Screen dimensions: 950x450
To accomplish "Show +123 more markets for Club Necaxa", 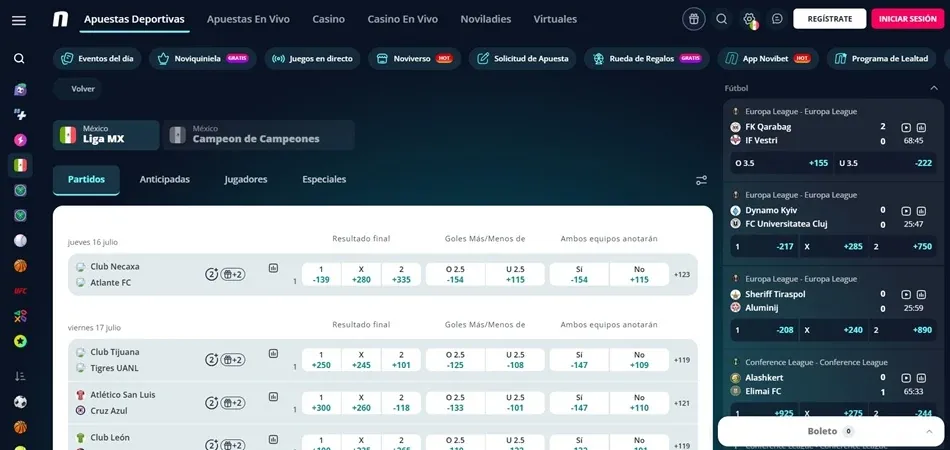I will pyautogui.click(x=682, y=274).
